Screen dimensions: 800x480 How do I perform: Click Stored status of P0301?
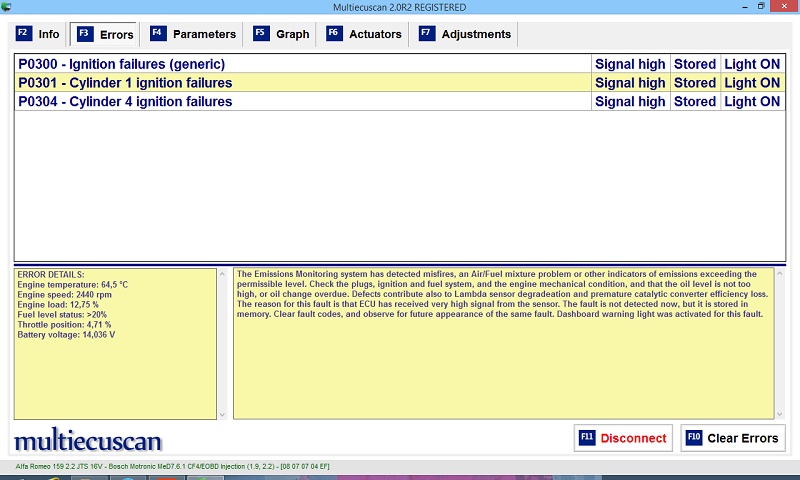click(x=694, y=83)
